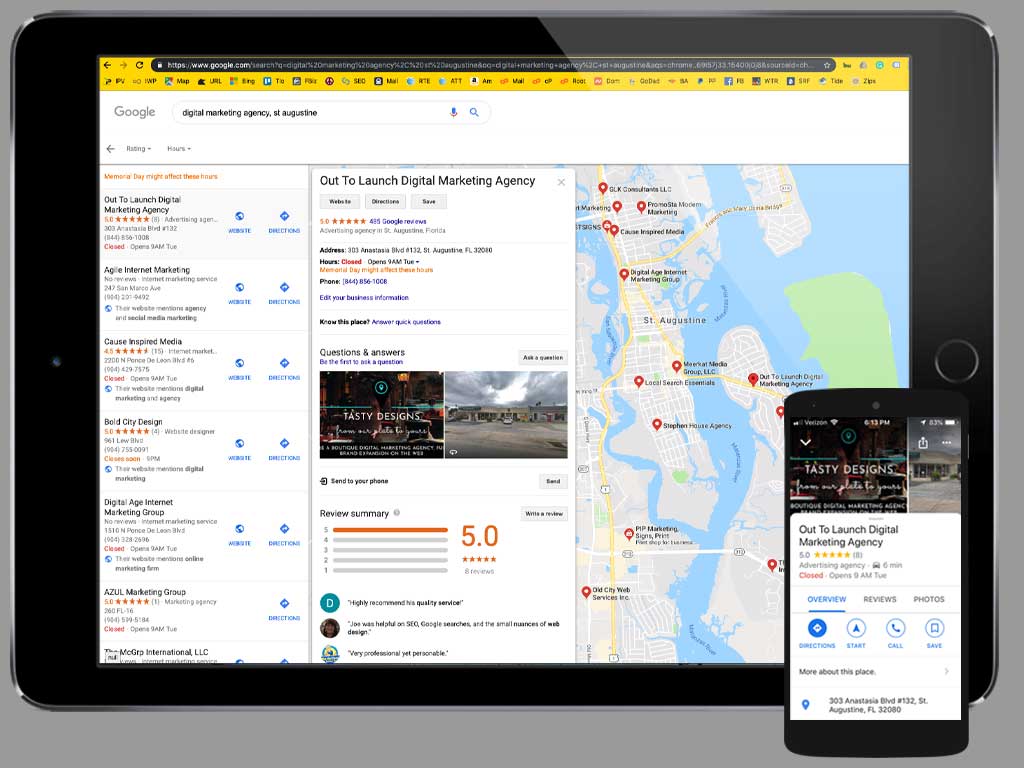Open the Hours filter dropdown
Image resolution: width=1024 pixels, height=768 pixels.
[x=179, y=149]
